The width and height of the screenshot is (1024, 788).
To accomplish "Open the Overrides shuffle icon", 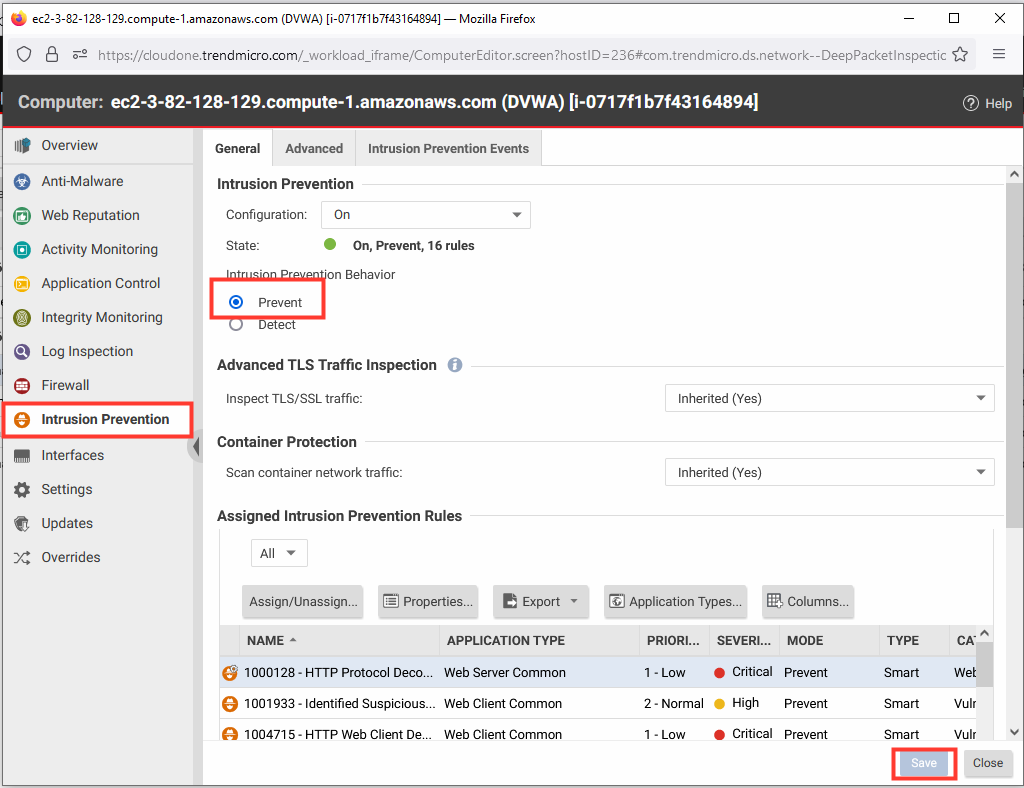I will point(22,558).
